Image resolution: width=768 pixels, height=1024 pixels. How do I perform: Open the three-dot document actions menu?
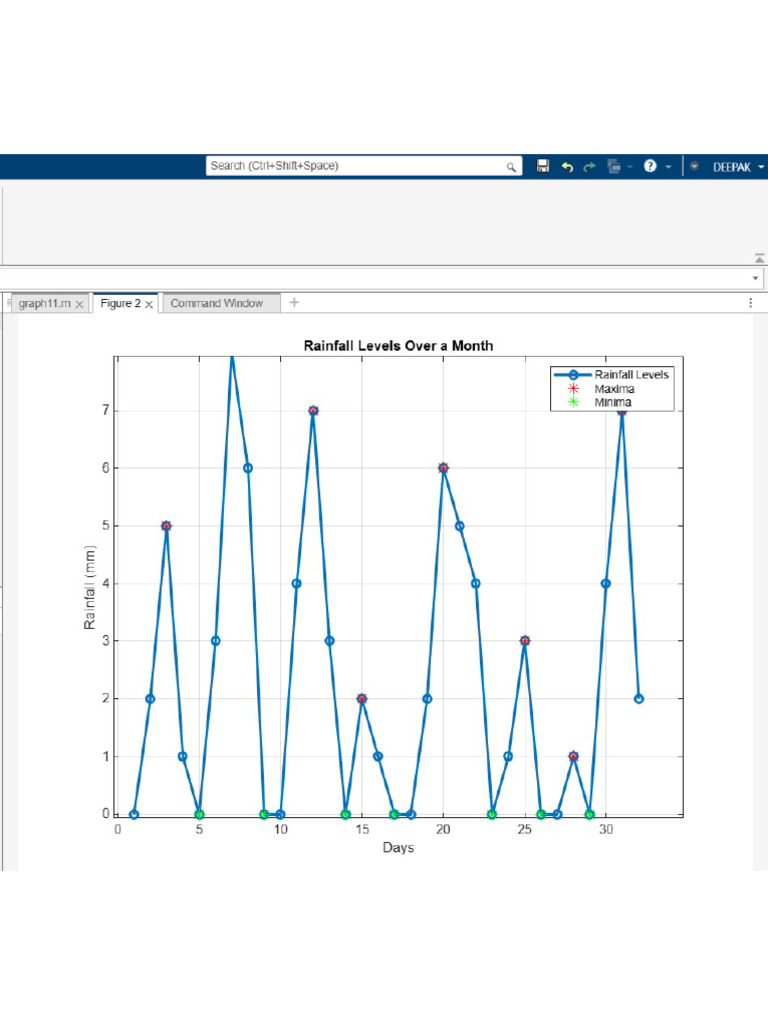751,302
